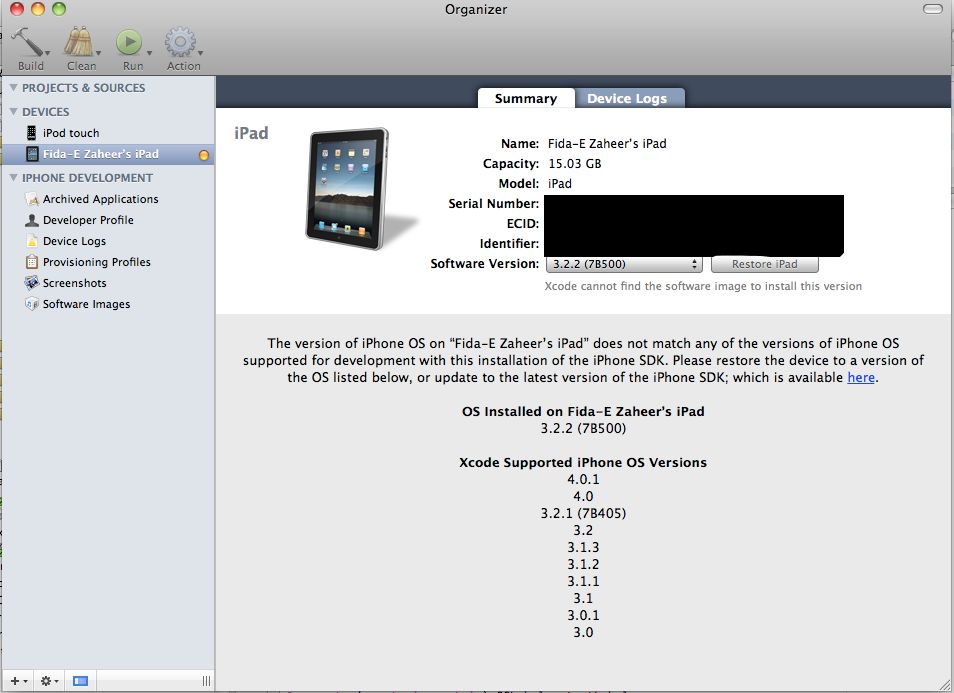Click the orange status dot beside iPad
Image resolution: width=954 pixels, height=693 pixels.
[204, 155]
